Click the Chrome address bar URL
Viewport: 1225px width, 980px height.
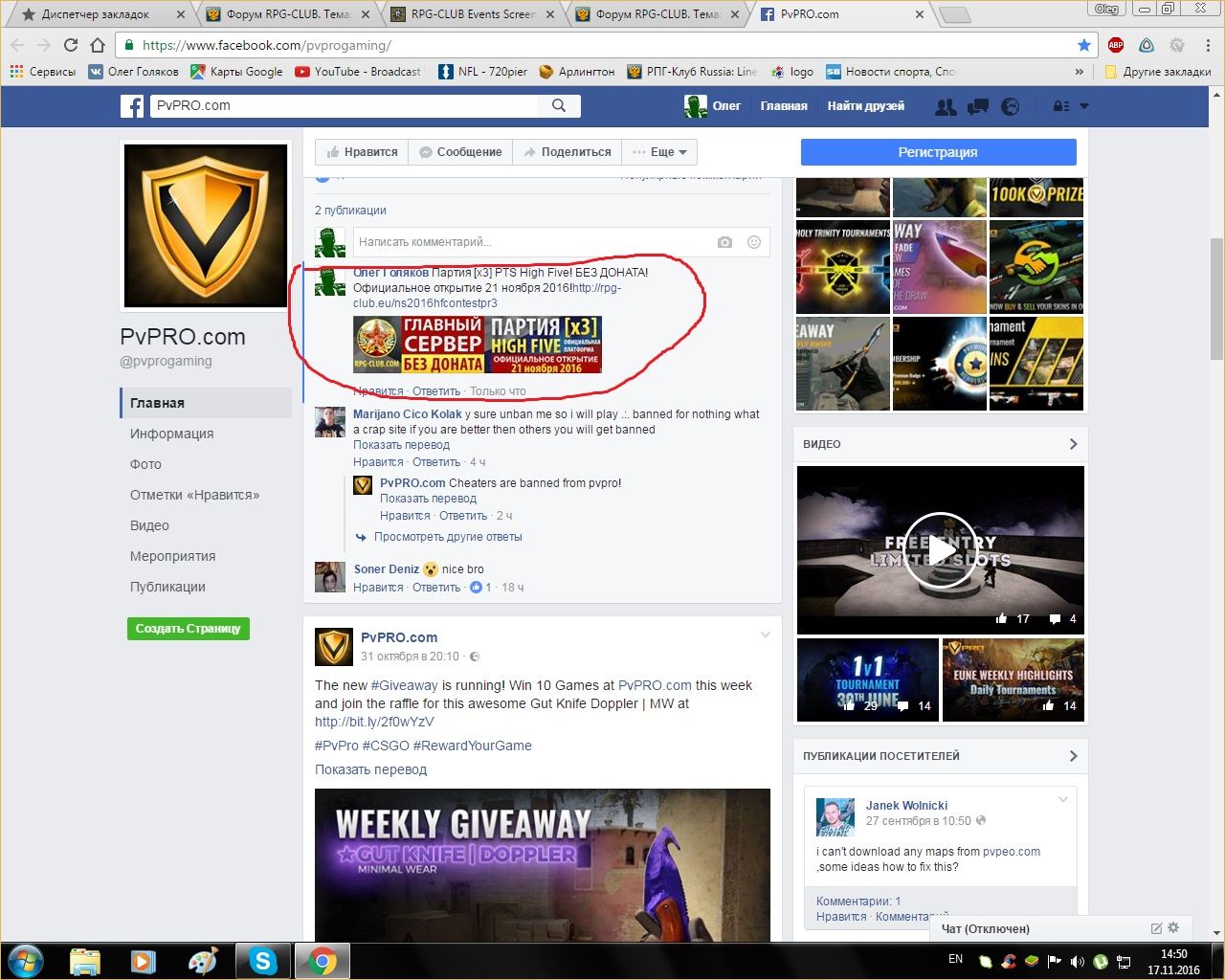point(267,45)
